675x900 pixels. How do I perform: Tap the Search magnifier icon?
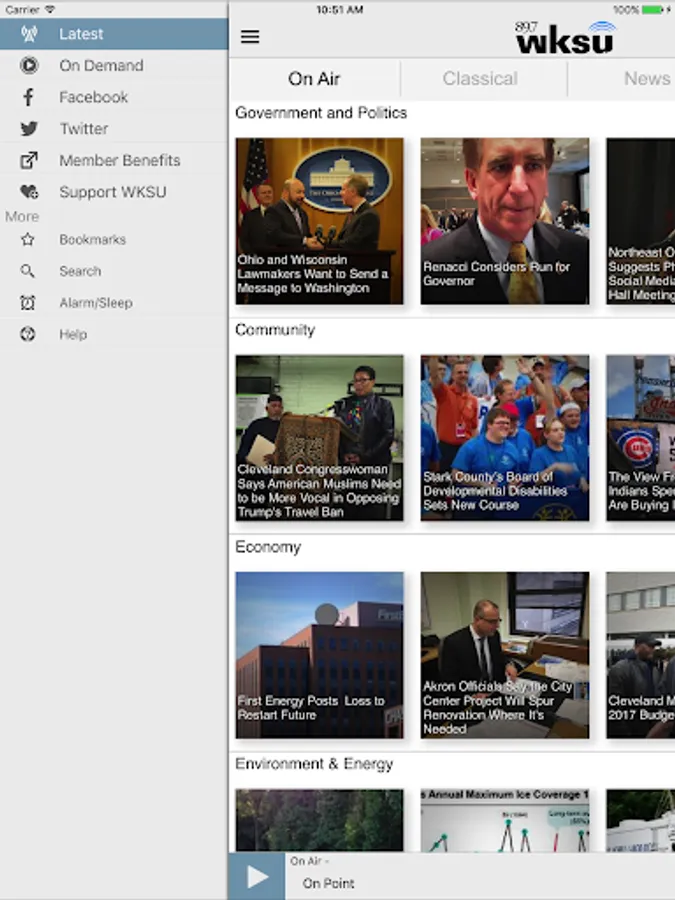[x=28, y=271]
